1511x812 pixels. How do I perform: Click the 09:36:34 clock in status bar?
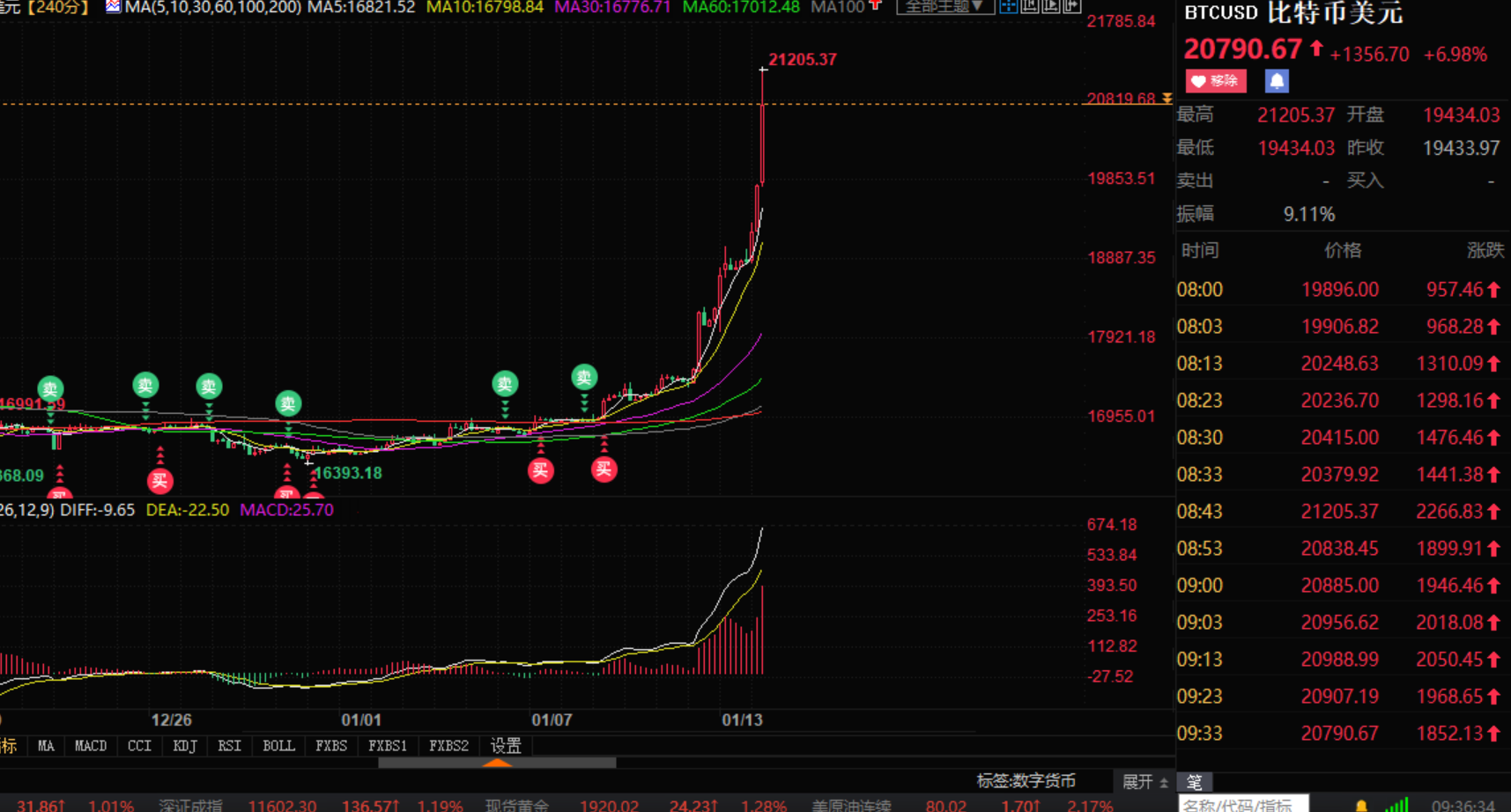point(1463,806)
